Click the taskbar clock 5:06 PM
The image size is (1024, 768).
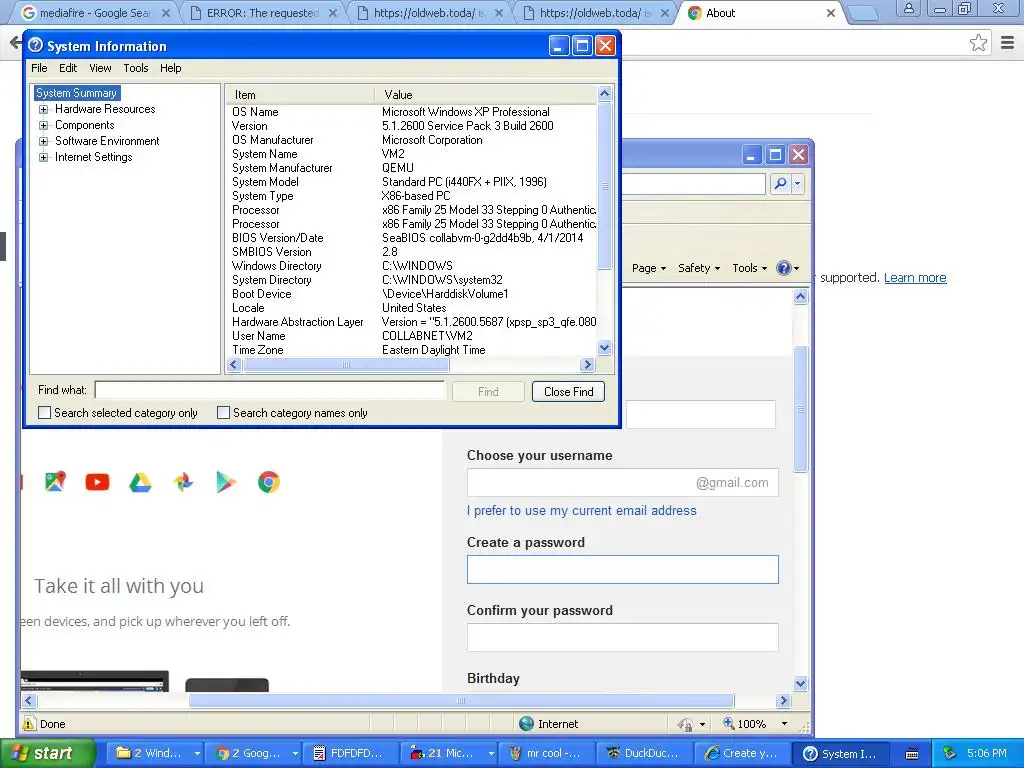(987, 753)
